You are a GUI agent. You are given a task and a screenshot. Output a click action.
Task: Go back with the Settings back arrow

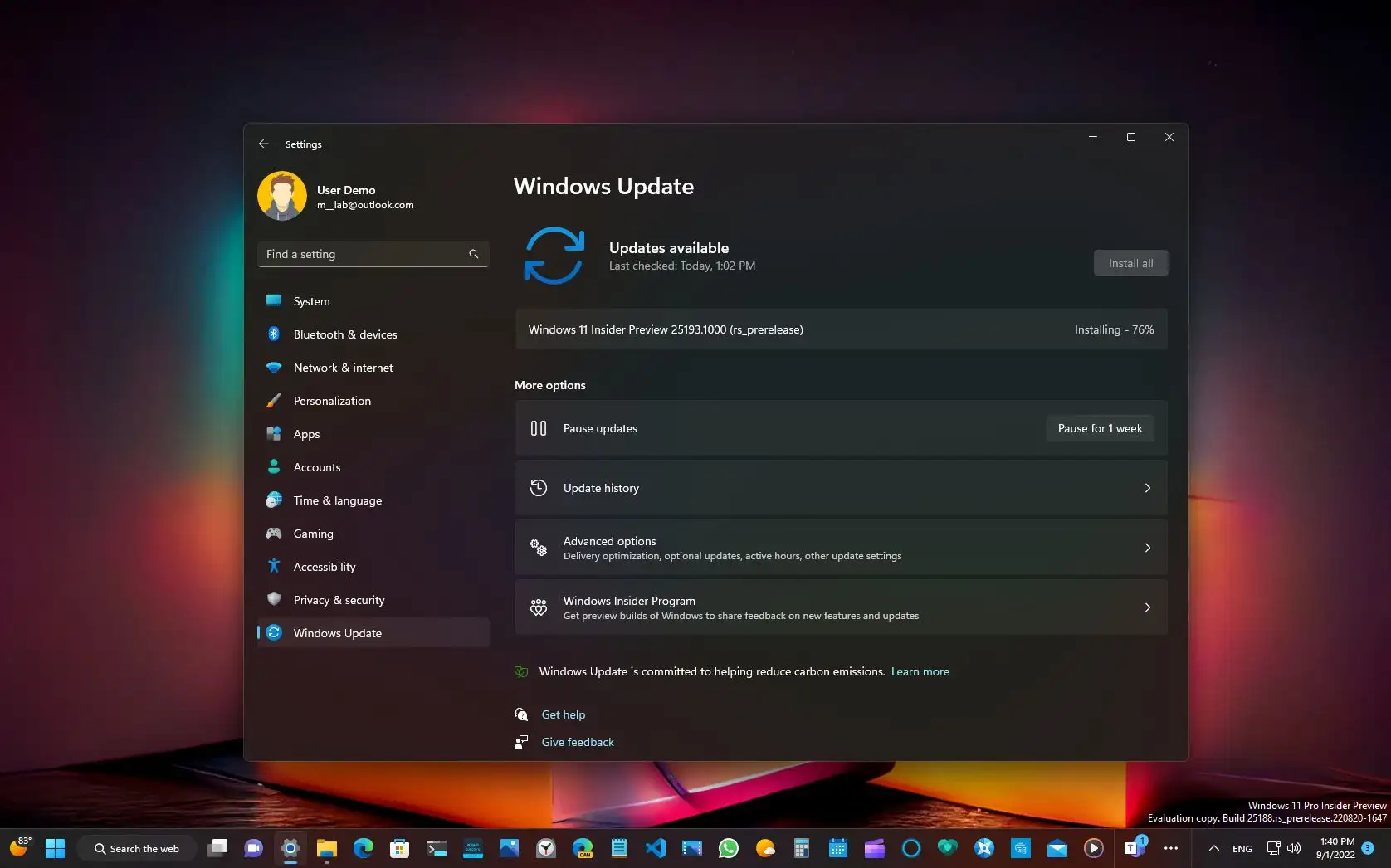click(x=263, y=144)
